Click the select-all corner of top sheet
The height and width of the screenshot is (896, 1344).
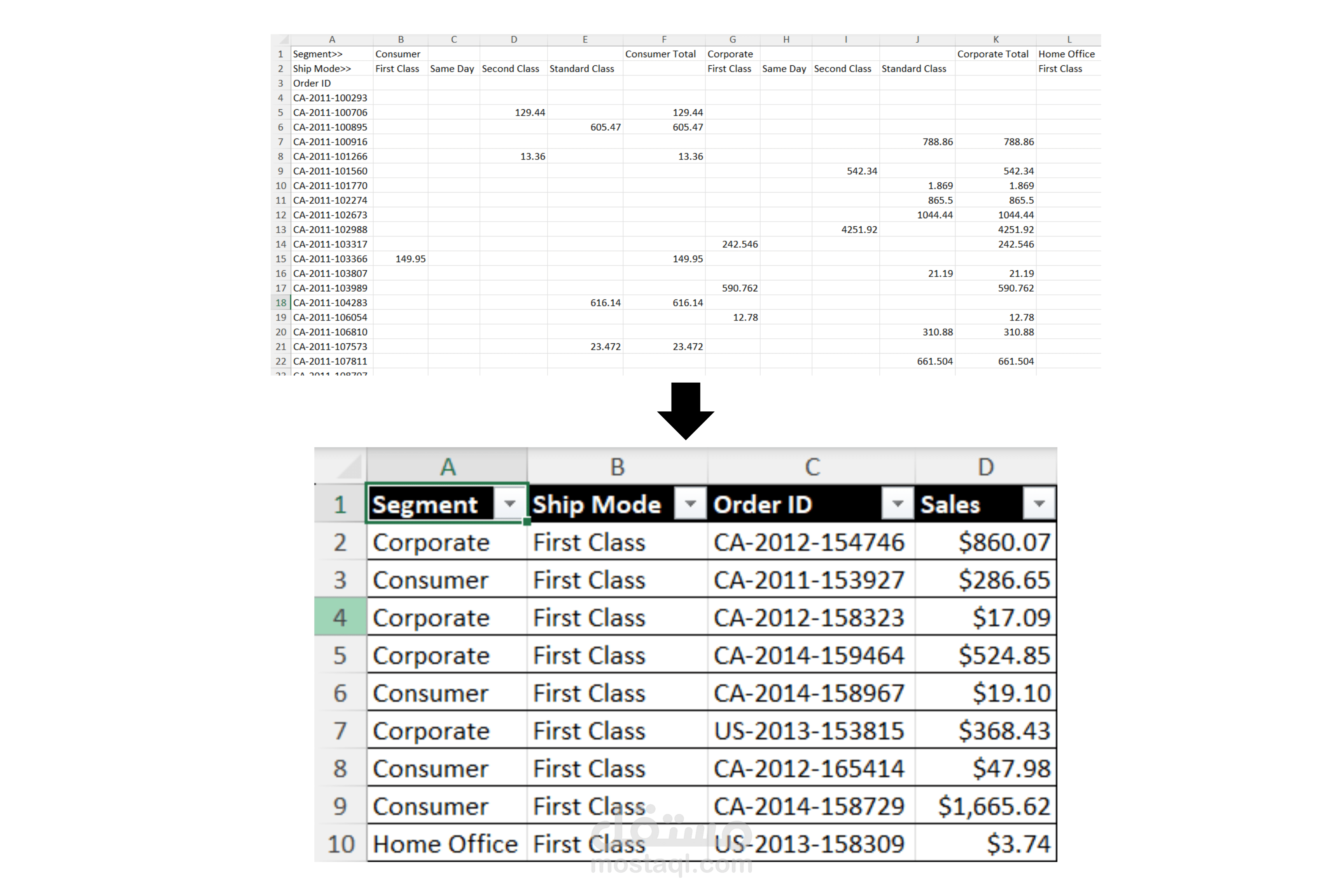tap(280, 39)
